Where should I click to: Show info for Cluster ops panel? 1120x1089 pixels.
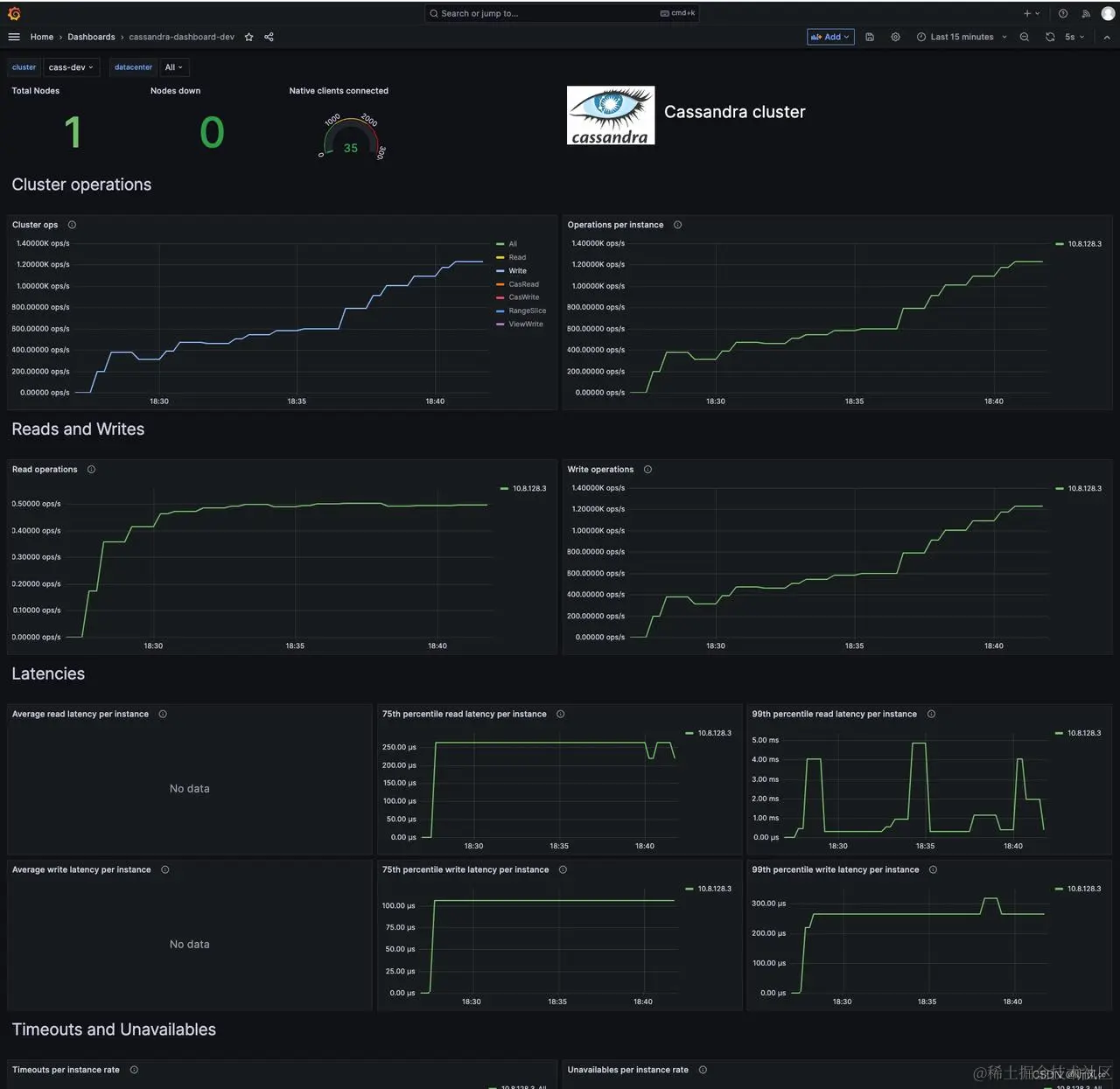click(72, 225)
